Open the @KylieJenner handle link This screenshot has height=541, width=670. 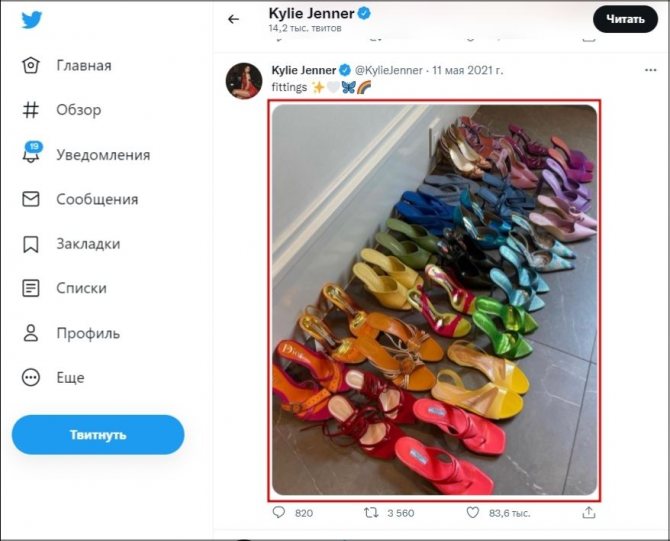point(389,70)
